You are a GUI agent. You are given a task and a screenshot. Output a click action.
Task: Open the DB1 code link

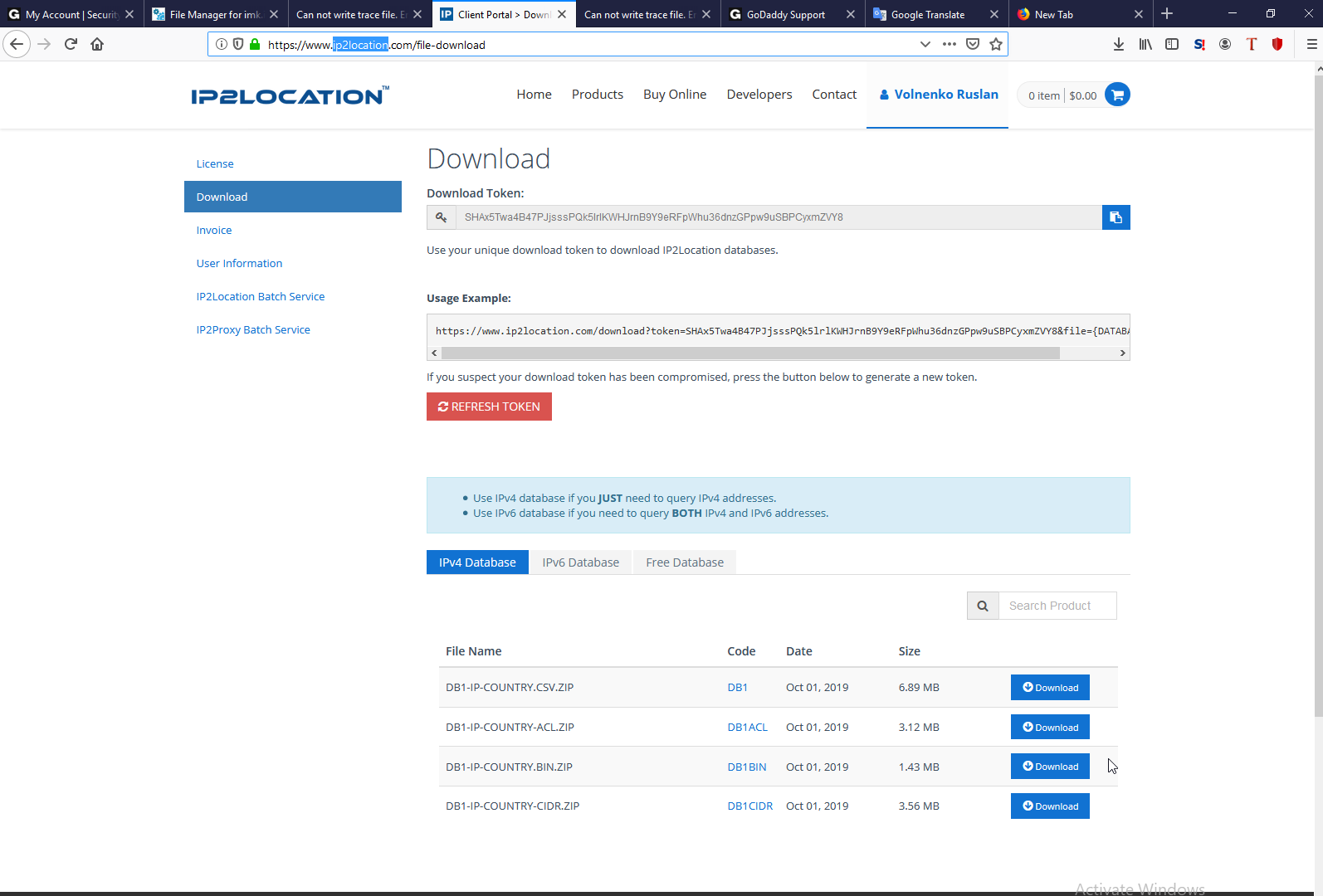pyautogui.click(x=738, y=687)
